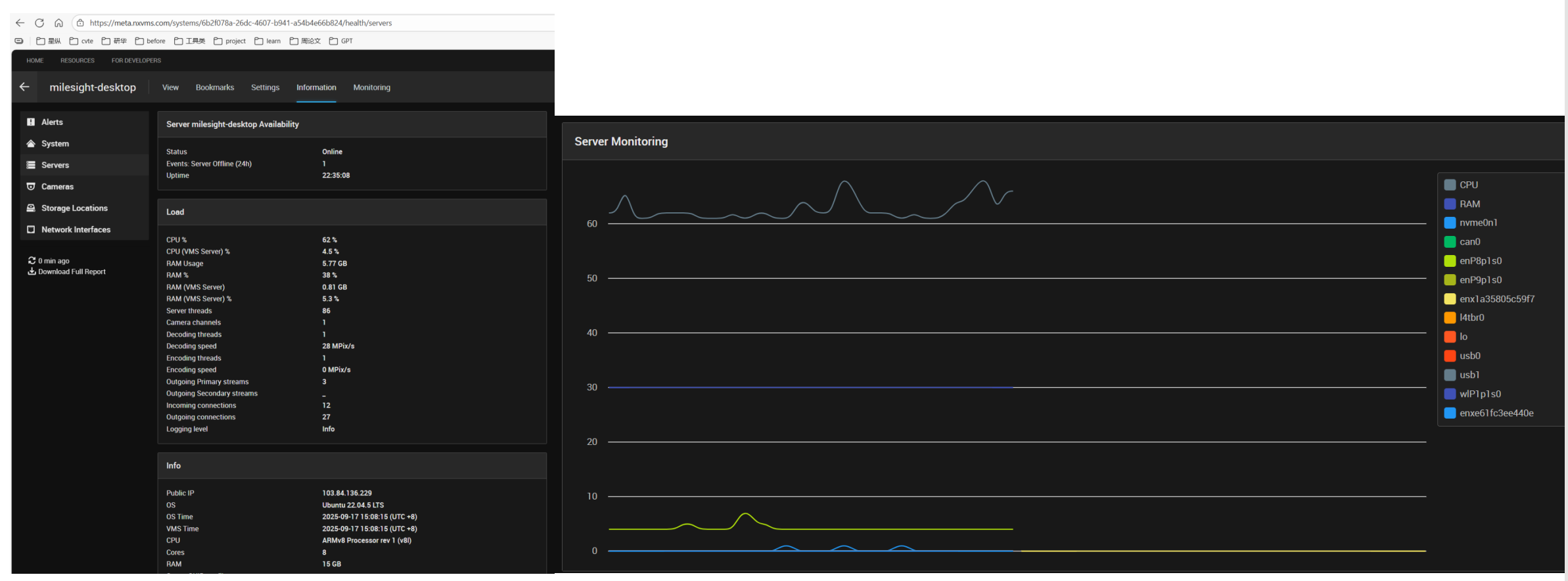Screen dimensions: 1568x581
Task: Open the project bookmarks folder
Action: coord(229,41)
